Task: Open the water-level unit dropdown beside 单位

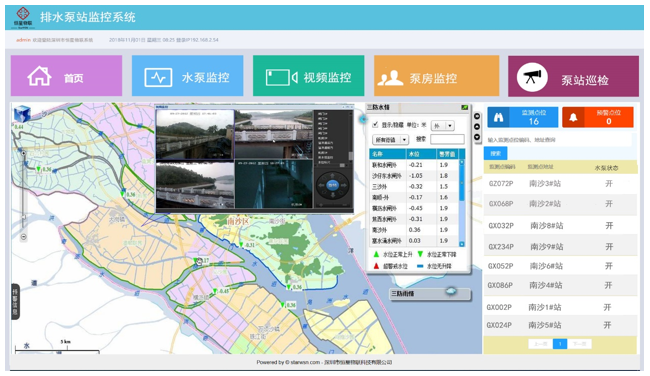Action: click(443, 125)
